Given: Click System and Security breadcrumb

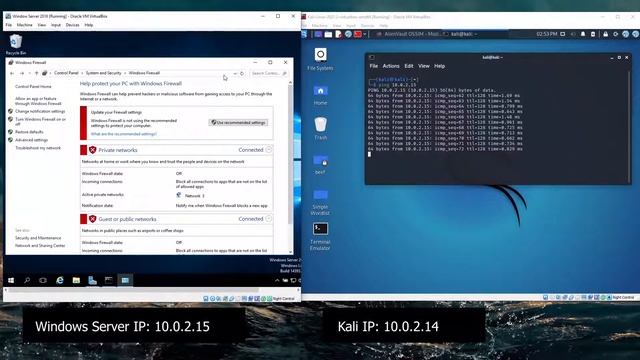Looking at the screenshot, I should 103,73.
